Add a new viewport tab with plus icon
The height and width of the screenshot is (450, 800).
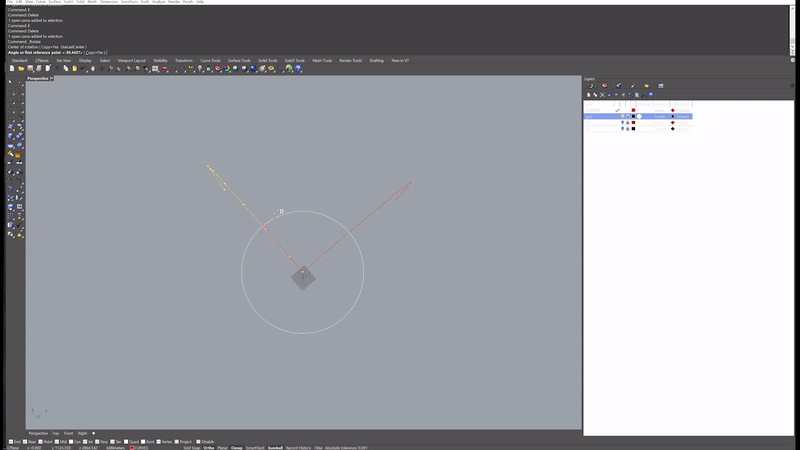(x=93, y=434)
